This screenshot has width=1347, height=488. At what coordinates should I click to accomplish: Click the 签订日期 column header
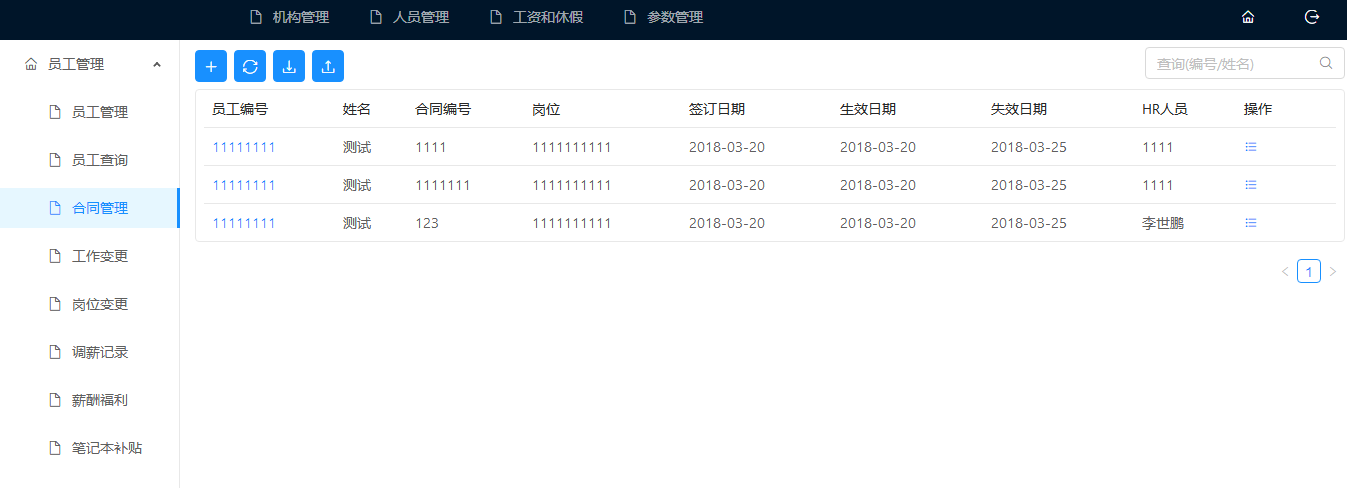point(717,109)
